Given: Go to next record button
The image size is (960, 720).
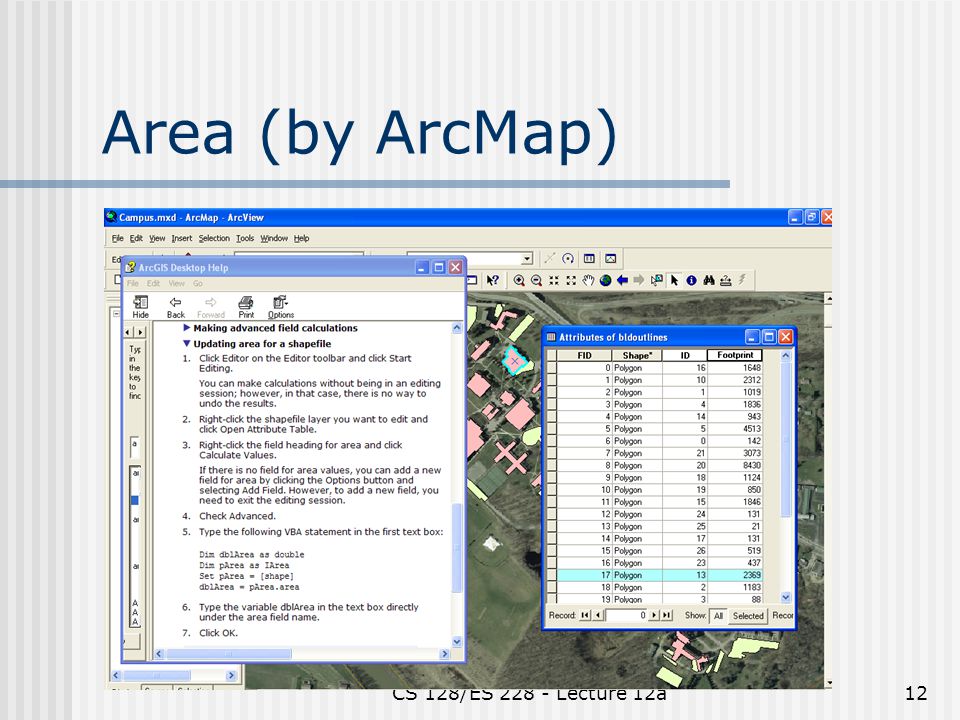Looking at the screenshot, I should click(654, 615).
